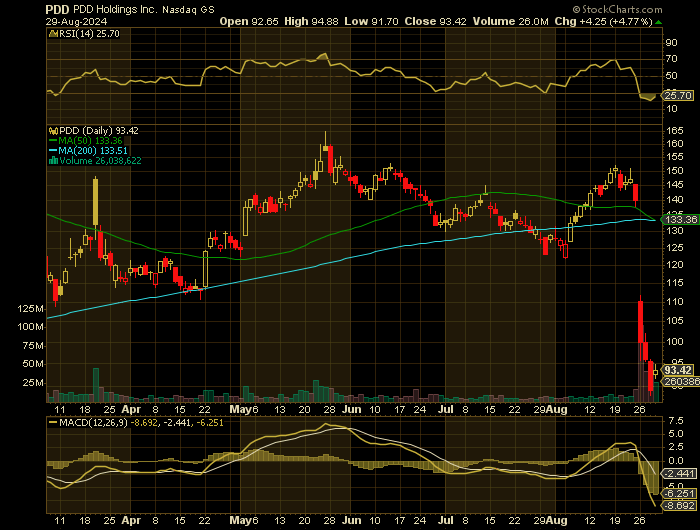
Task: Click the Open 92.65 value
Action: point(249,21)
